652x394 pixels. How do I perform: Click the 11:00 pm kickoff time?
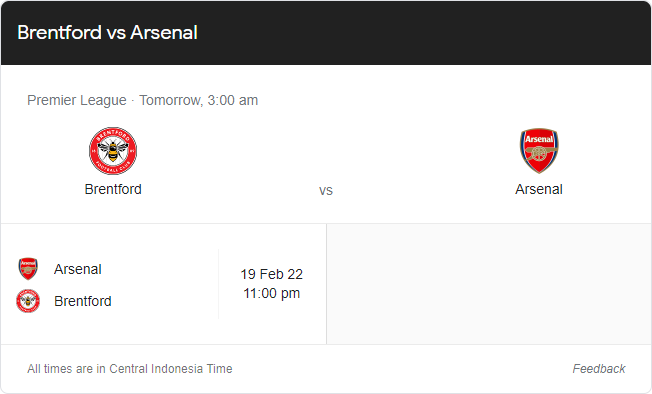pos(272,293)
